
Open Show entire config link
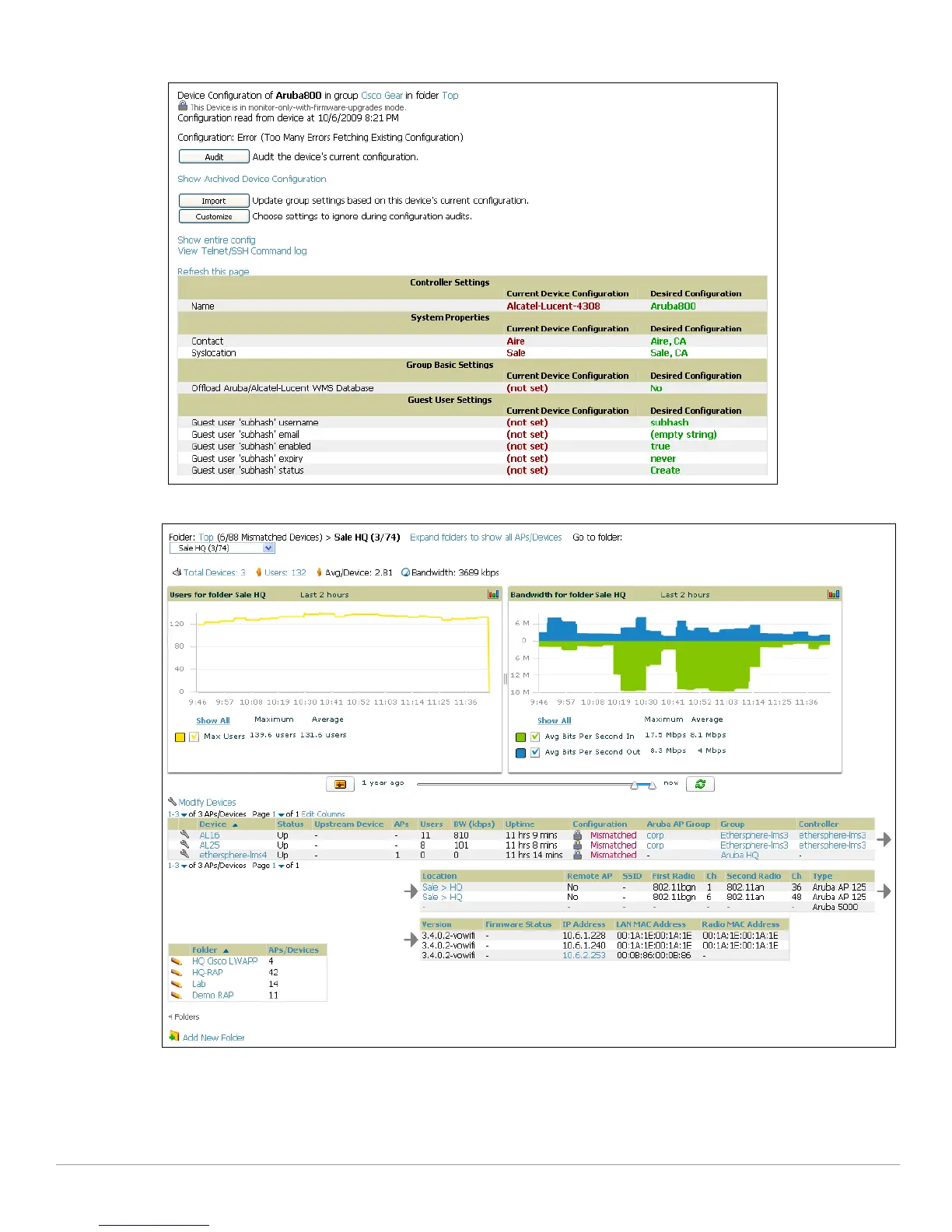216,240
